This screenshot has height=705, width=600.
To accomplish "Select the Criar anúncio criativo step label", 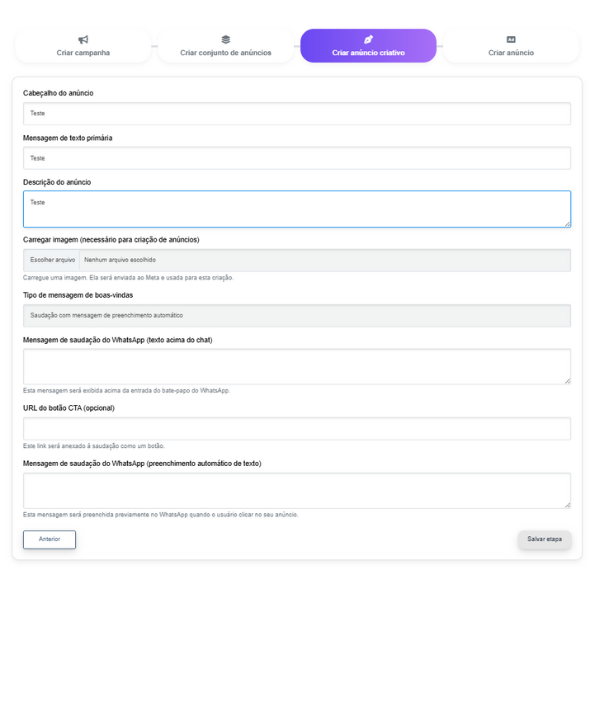I will [x=368, y=53].
